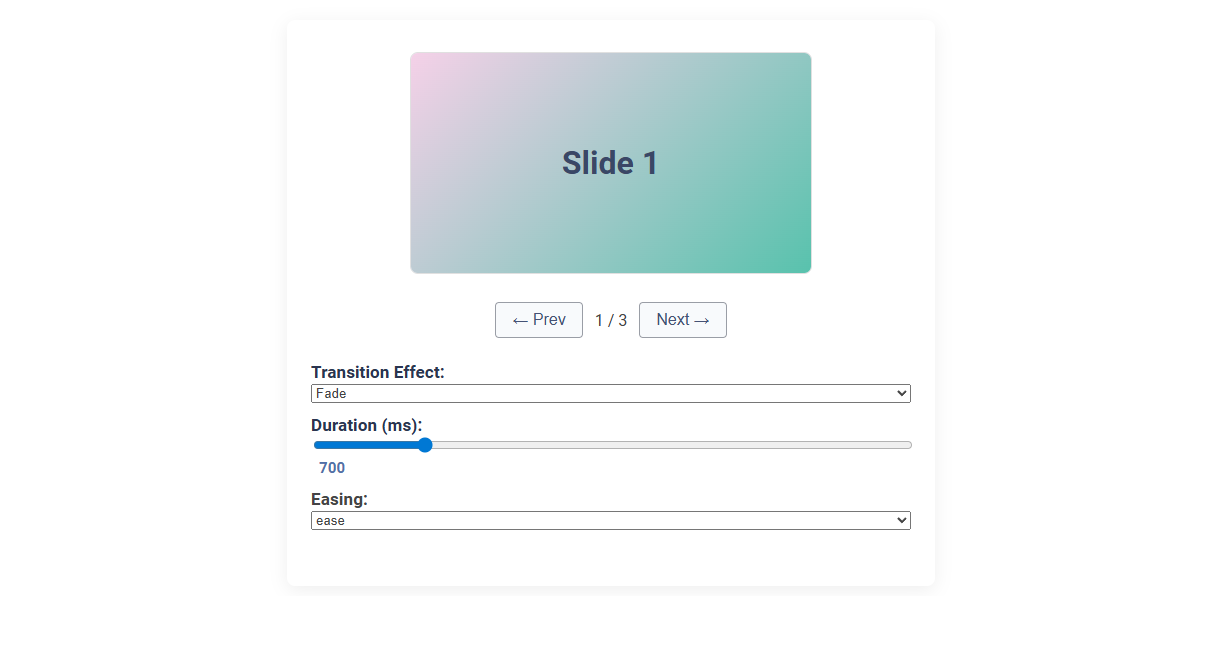Click the right arrow icon on Next button
The height and width of the screenshot is (646, 1222).
[700, 320]
